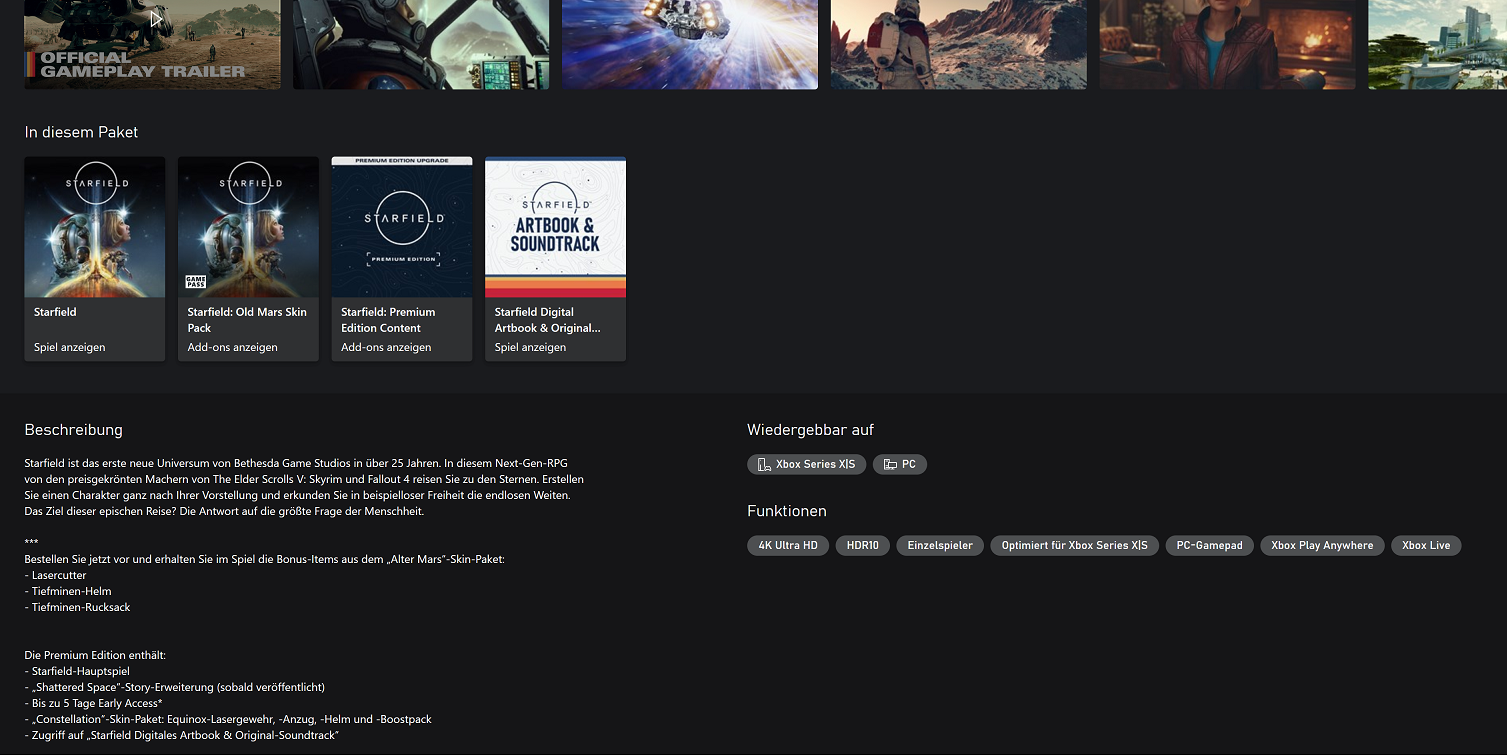The height and width of the screenshot is (755, 1507).
Task: Select the HDR10 feature tag
Action: click(863, 546)
